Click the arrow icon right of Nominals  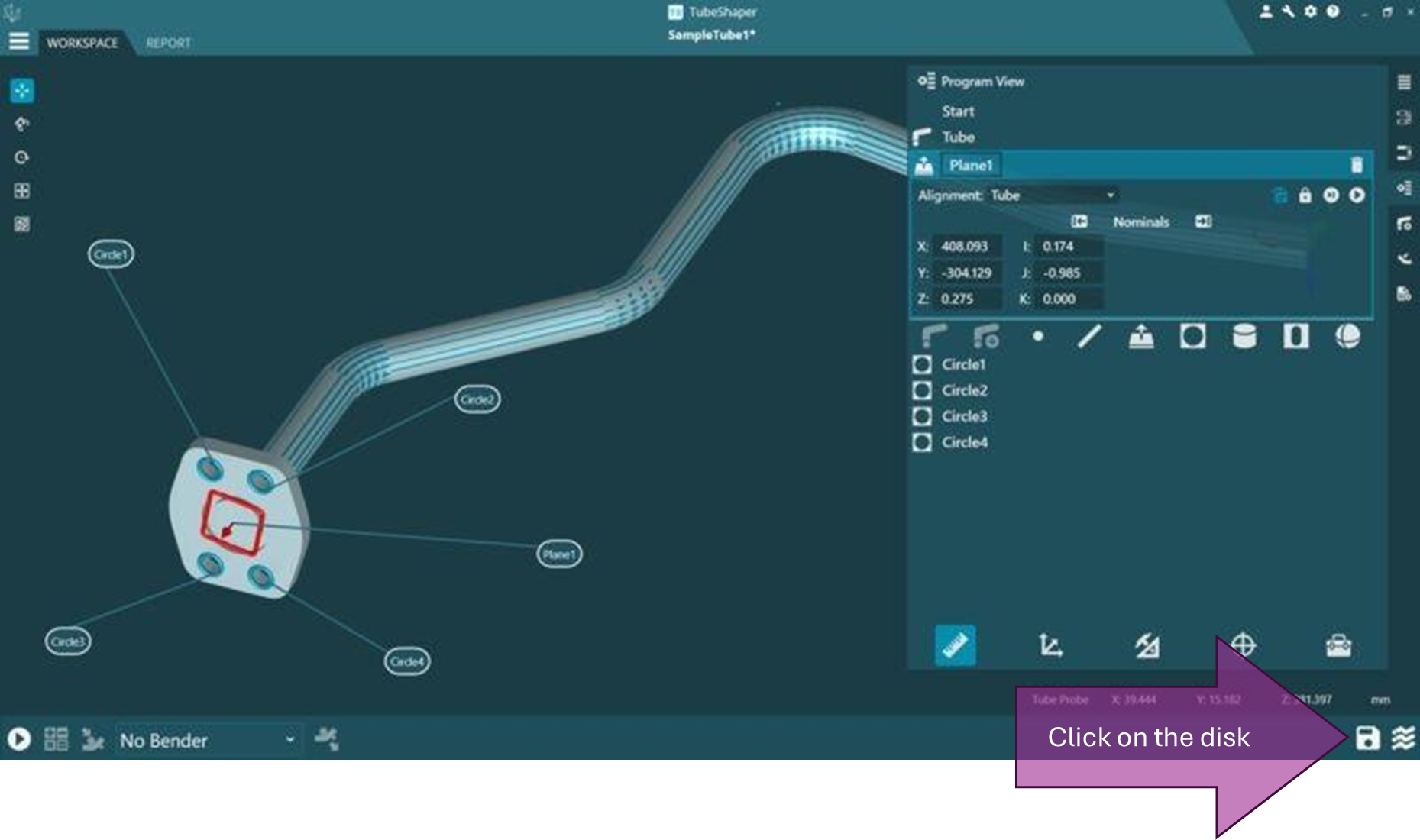(1203, 221)
